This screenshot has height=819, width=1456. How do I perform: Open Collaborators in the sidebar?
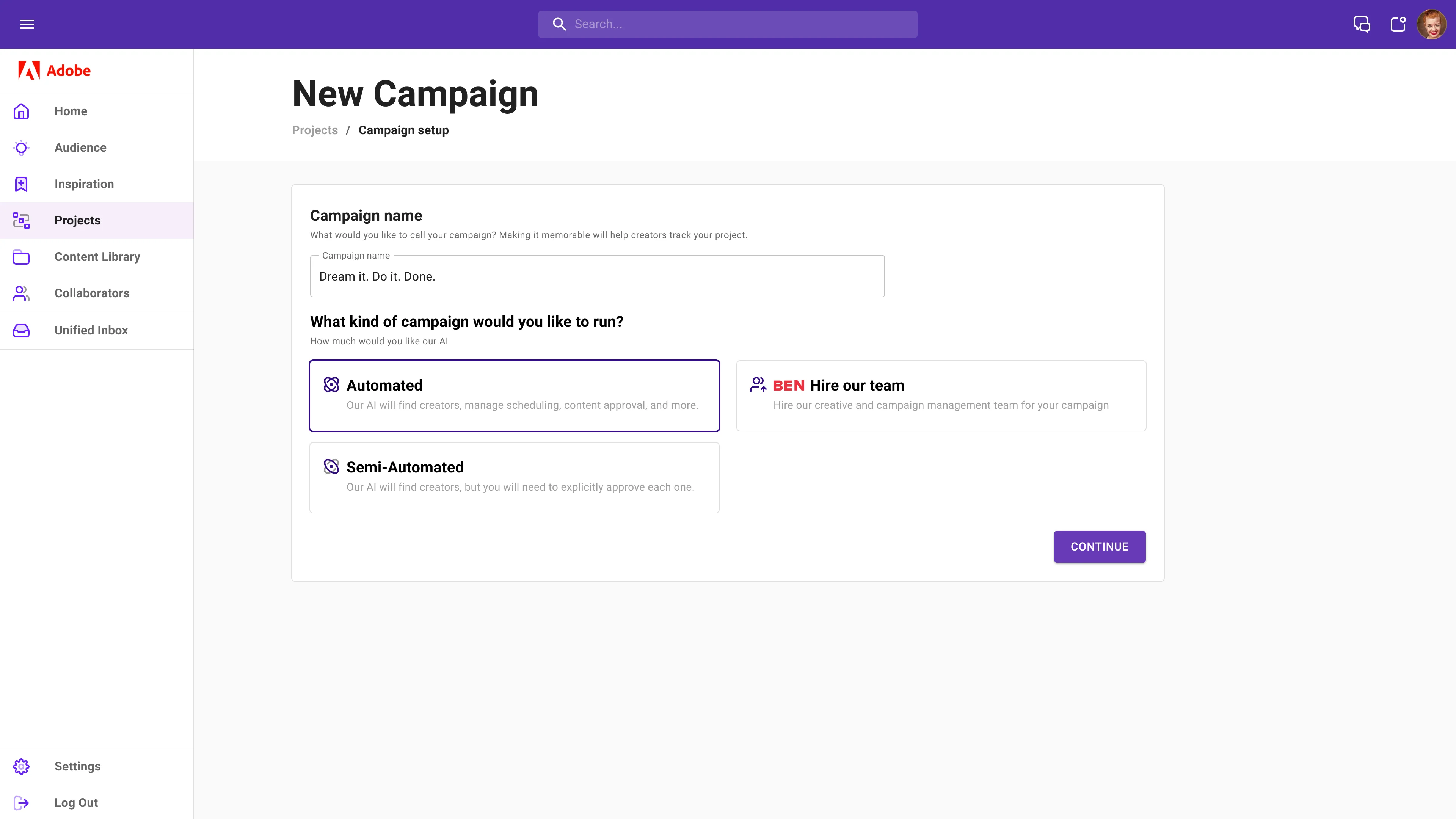[x=97, y=293]
